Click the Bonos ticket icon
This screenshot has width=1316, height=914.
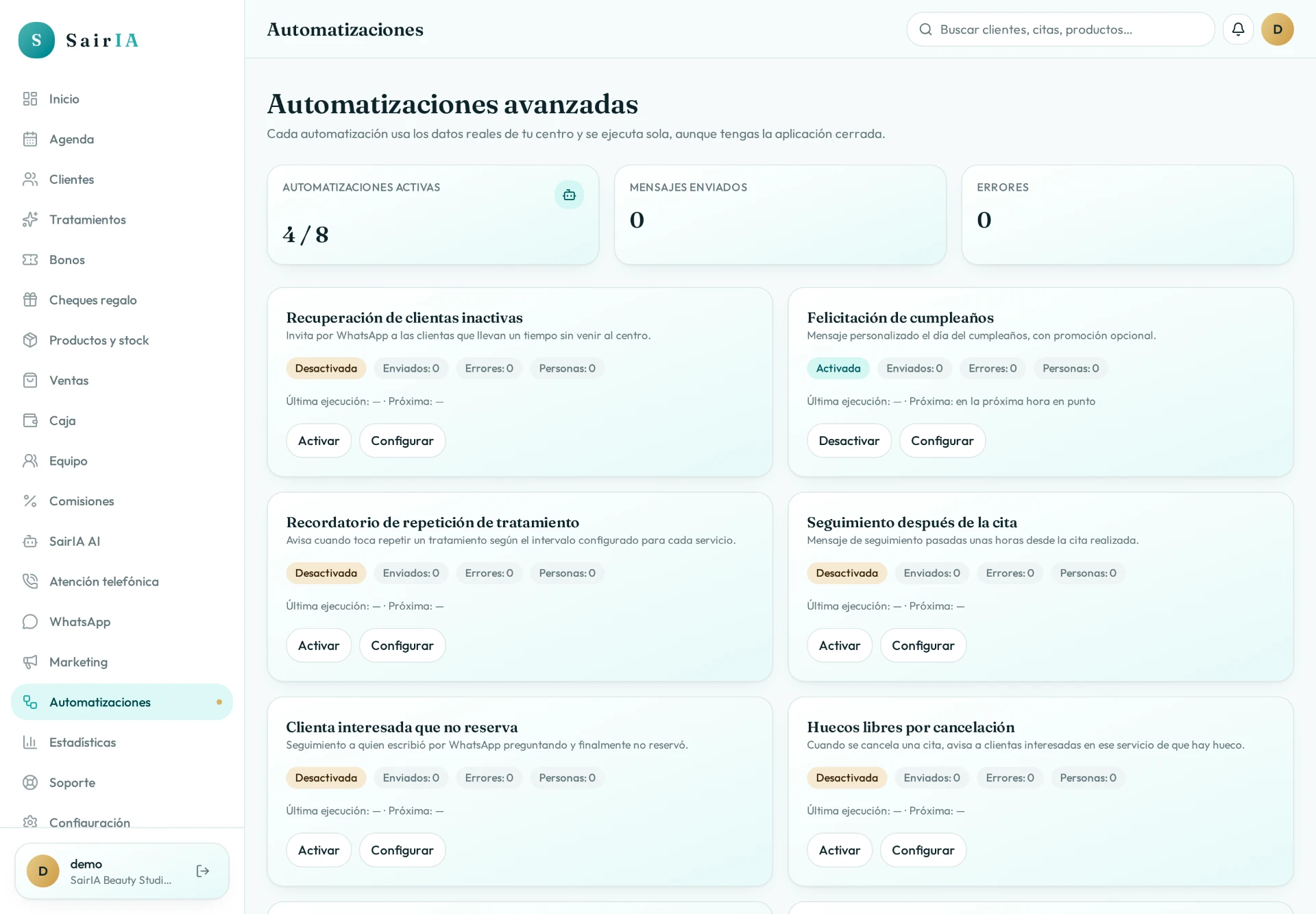click(30, 260)
